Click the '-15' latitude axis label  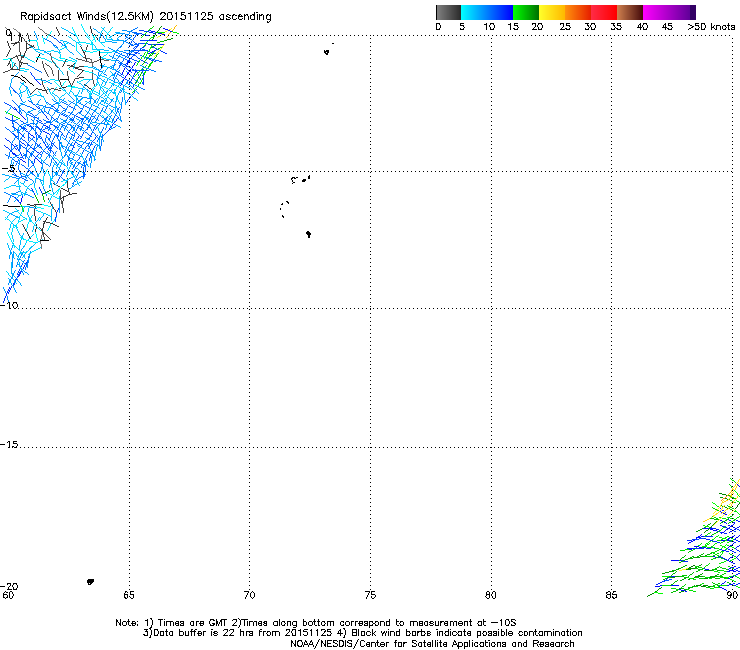coord(9,444)
